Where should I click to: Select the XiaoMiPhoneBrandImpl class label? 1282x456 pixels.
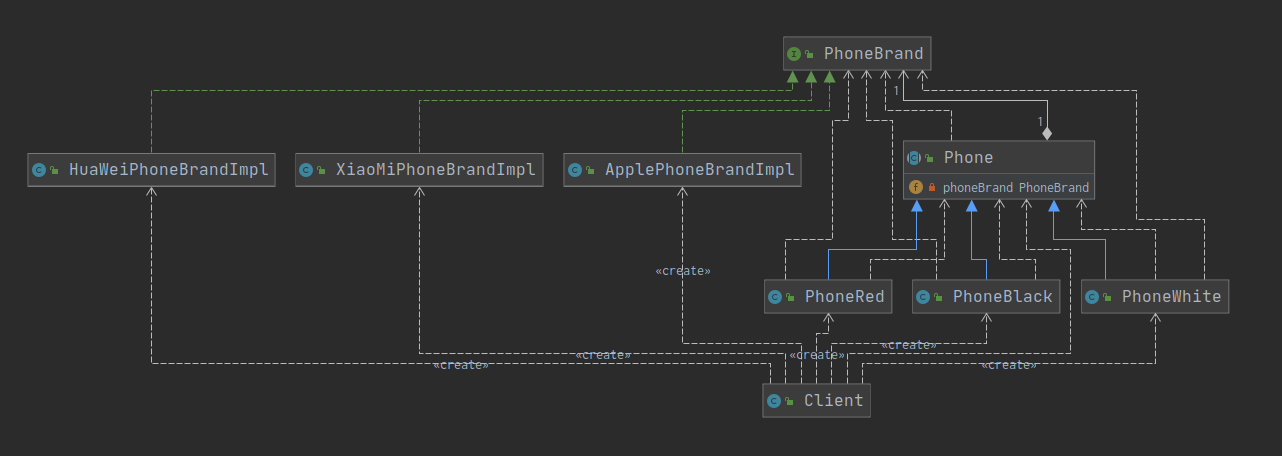pos(436,170)
